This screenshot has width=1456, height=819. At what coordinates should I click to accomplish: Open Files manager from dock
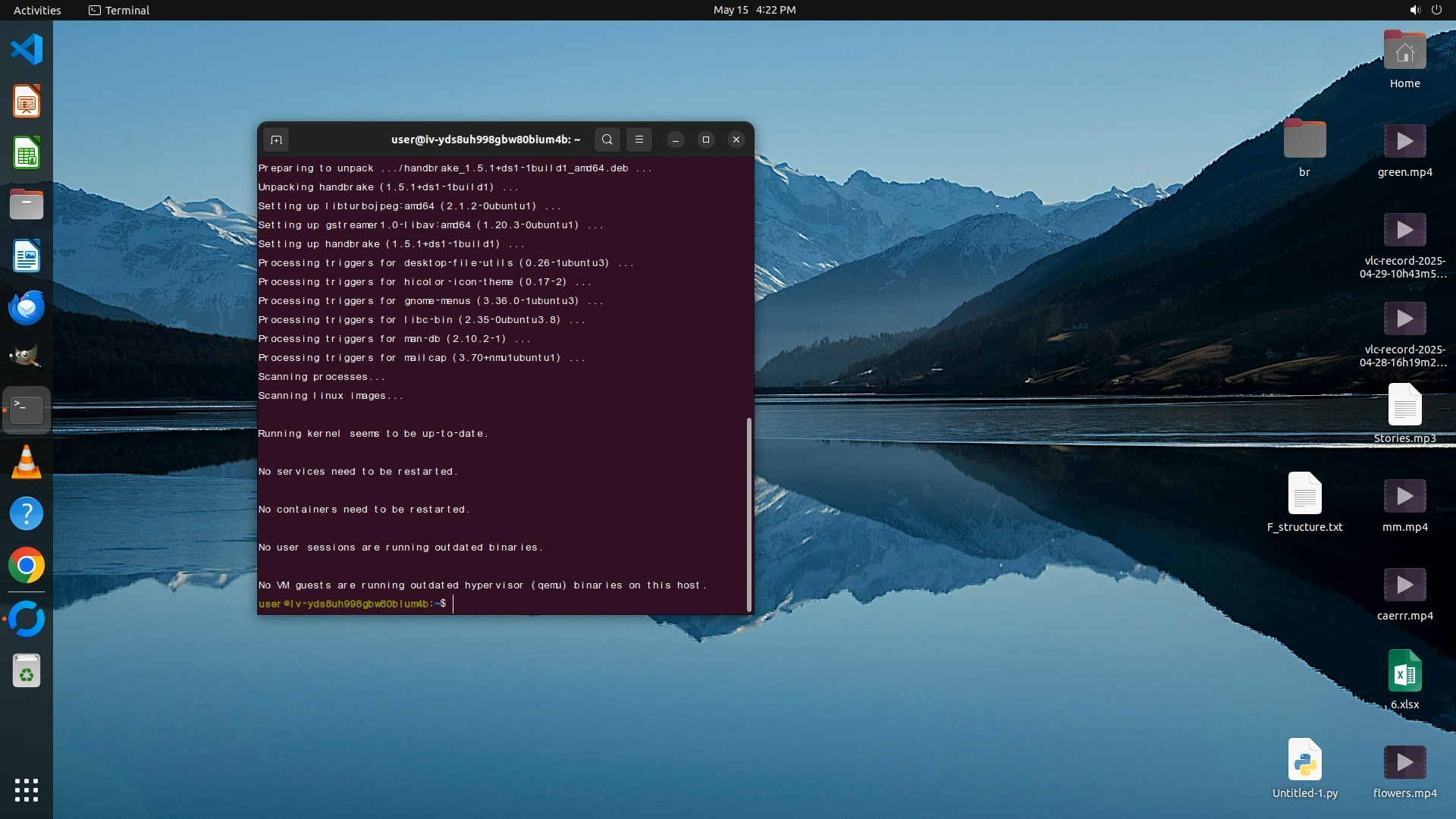(27, 205)
